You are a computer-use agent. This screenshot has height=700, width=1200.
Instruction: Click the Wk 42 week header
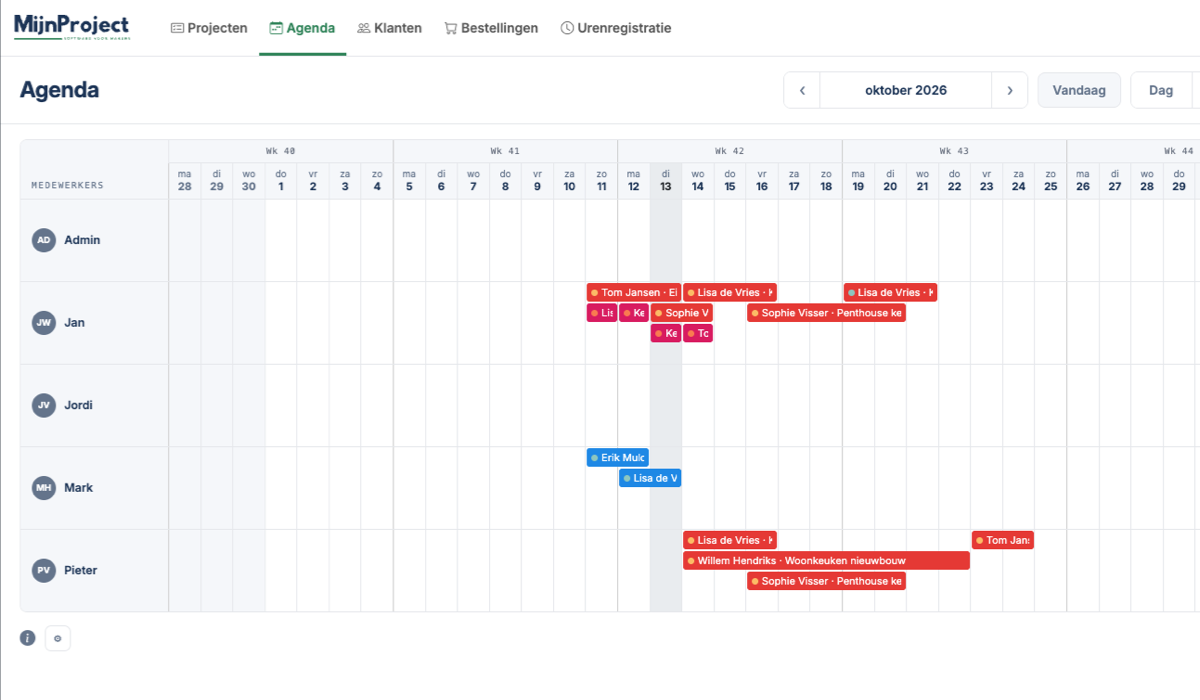(x=730, y=151)
